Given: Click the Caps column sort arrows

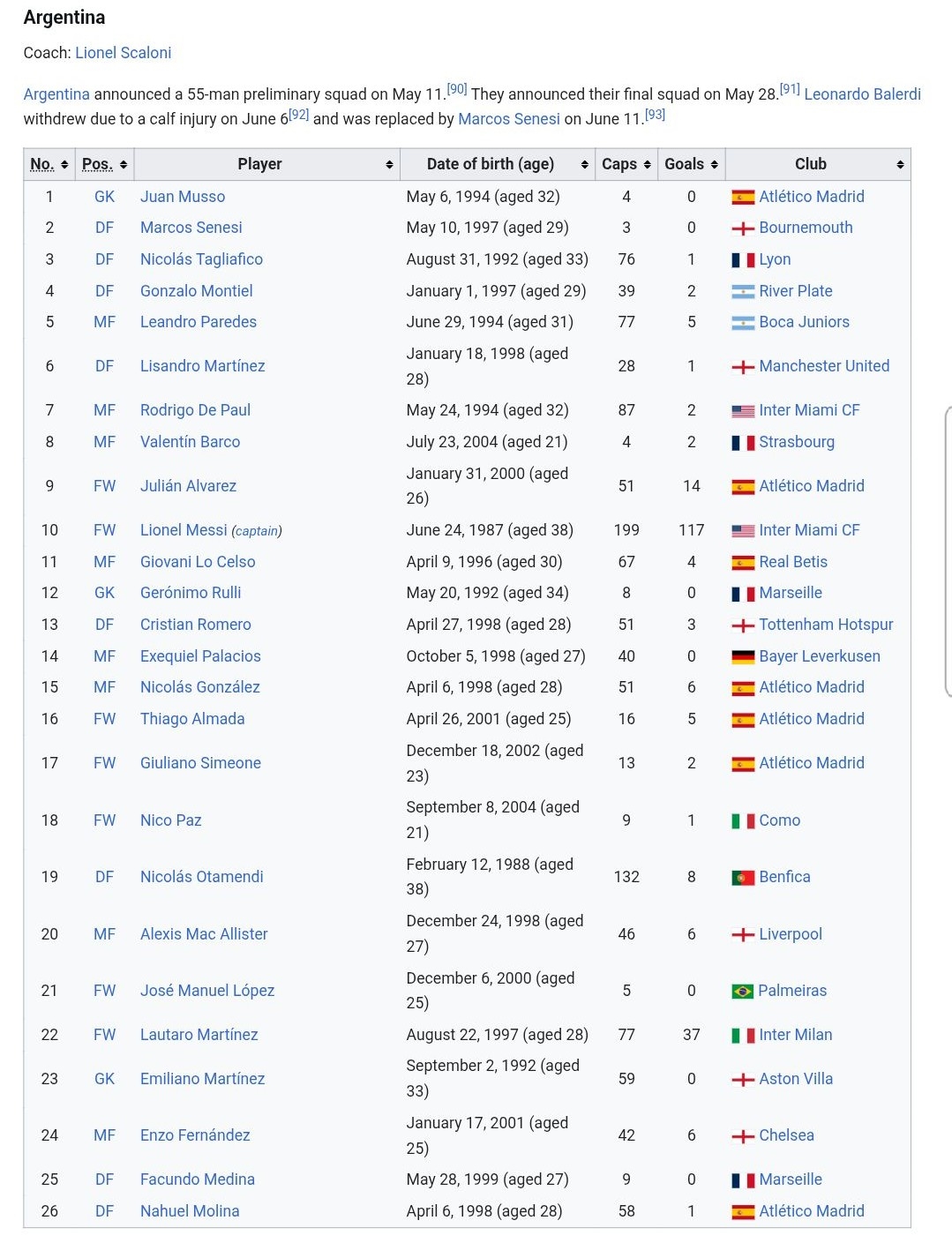Looking at the screenshot, I should pyautogui.click(x=648, y=165).
